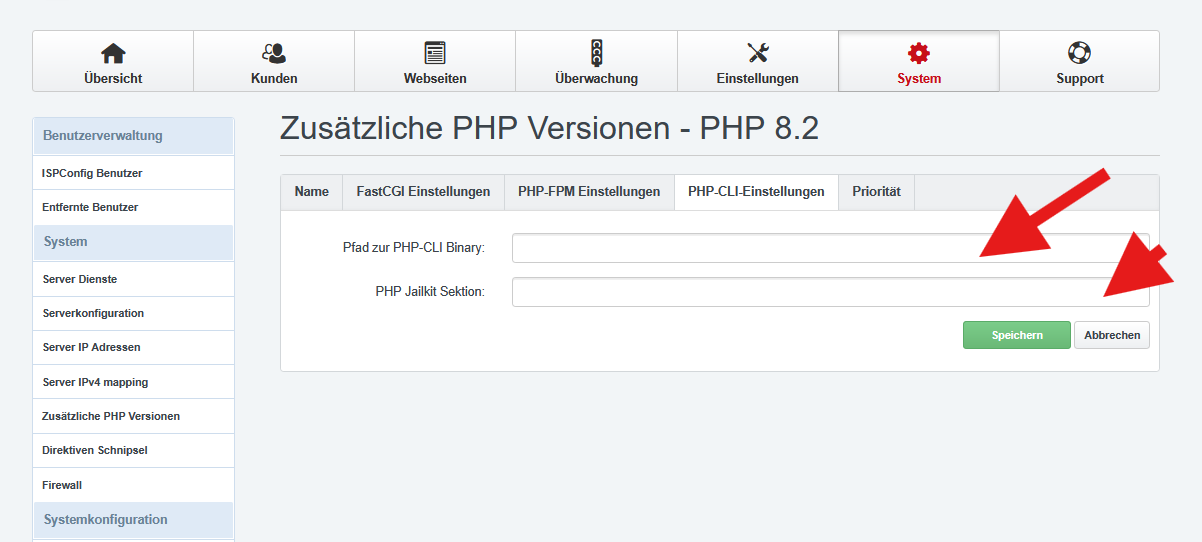1202x542 pixels.
Task: Click the Benutzerverwaltung sidebar heading
Action: 134,136
